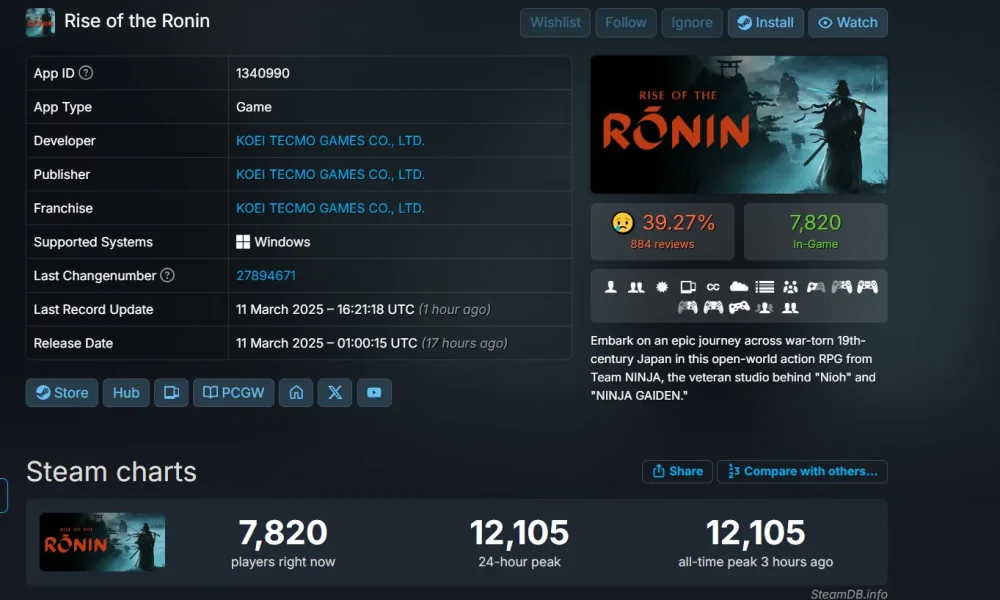Click the Rise of the Ronin page title
The width and height of the screenshot is (1000, 600).
(x=137, y=21)
